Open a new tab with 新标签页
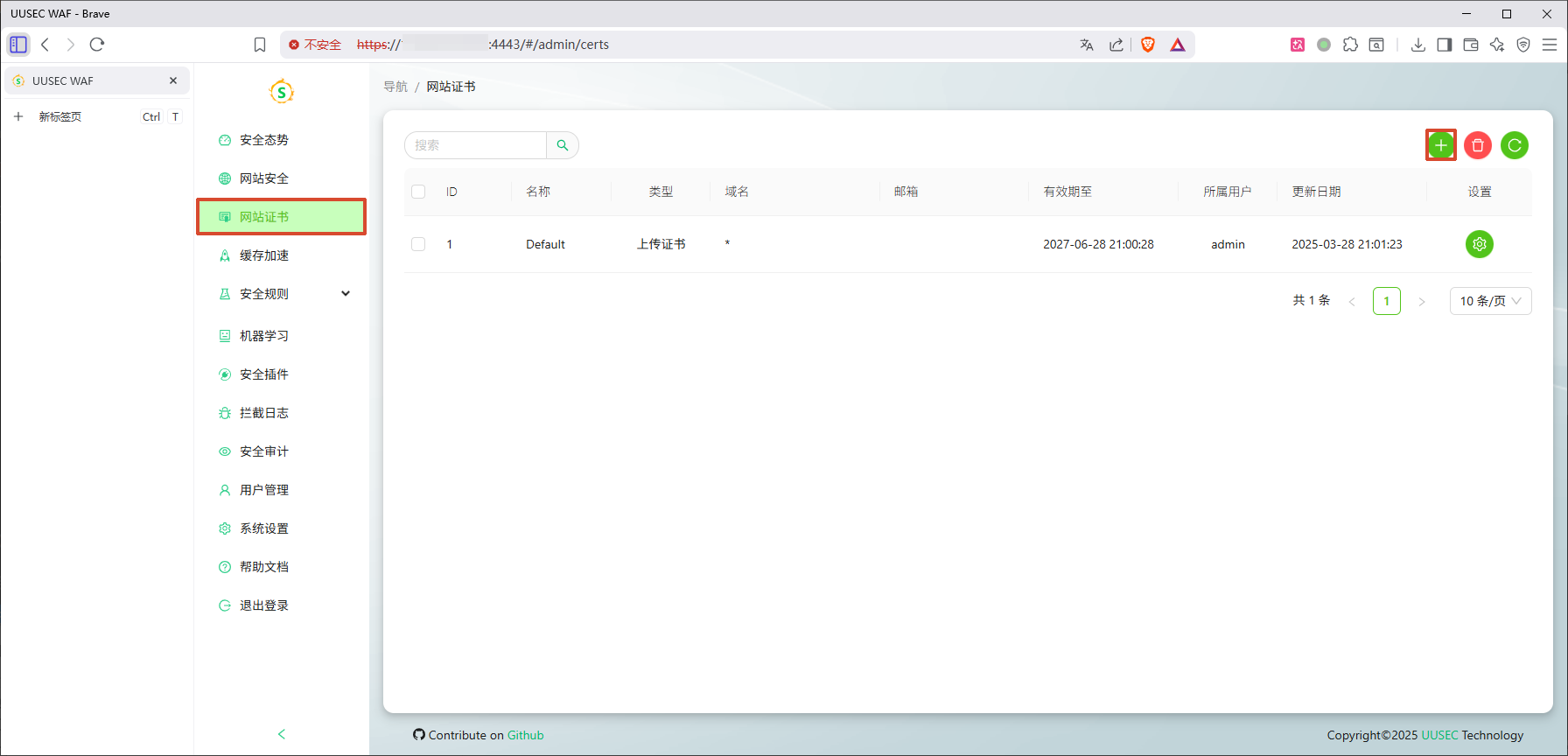This screenshot has width=1568, height=756. (60, 116)
